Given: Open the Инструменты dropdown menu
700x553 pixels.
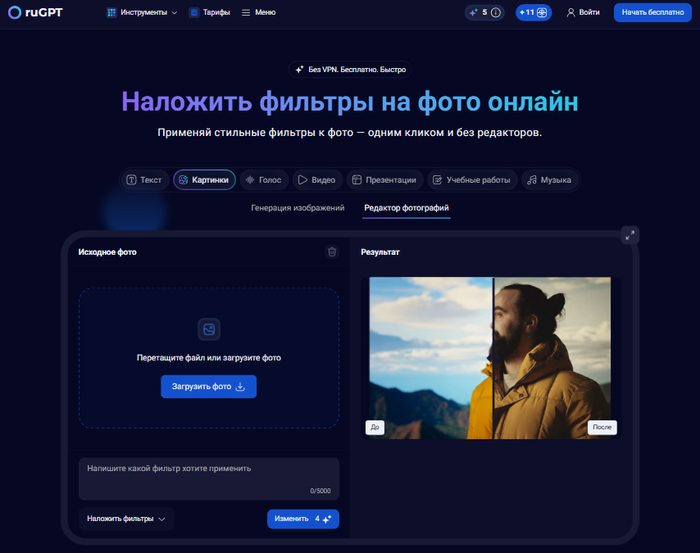Looking at the screenshot, I should pyautogui.click(x=142, y=13).
